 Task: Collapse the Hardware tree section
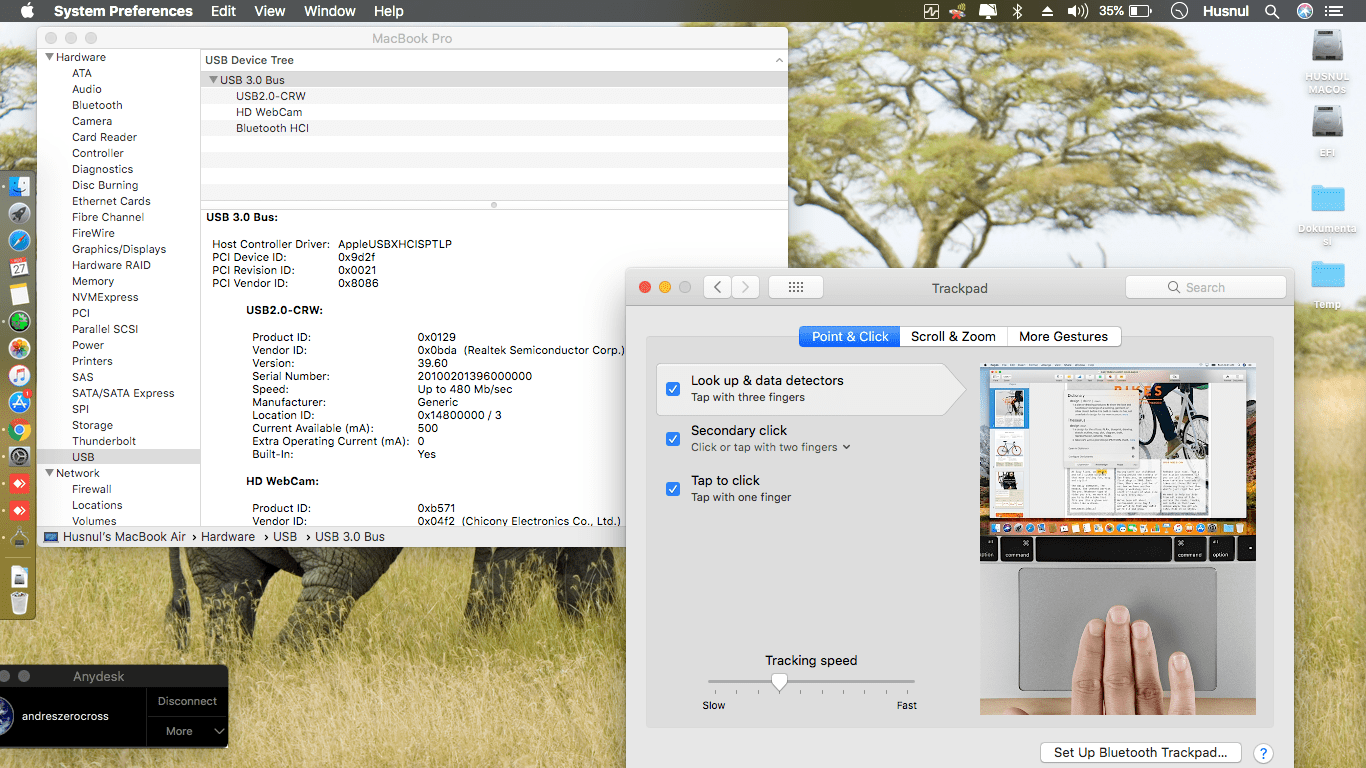pyautogui.click(x=48, y=57)
